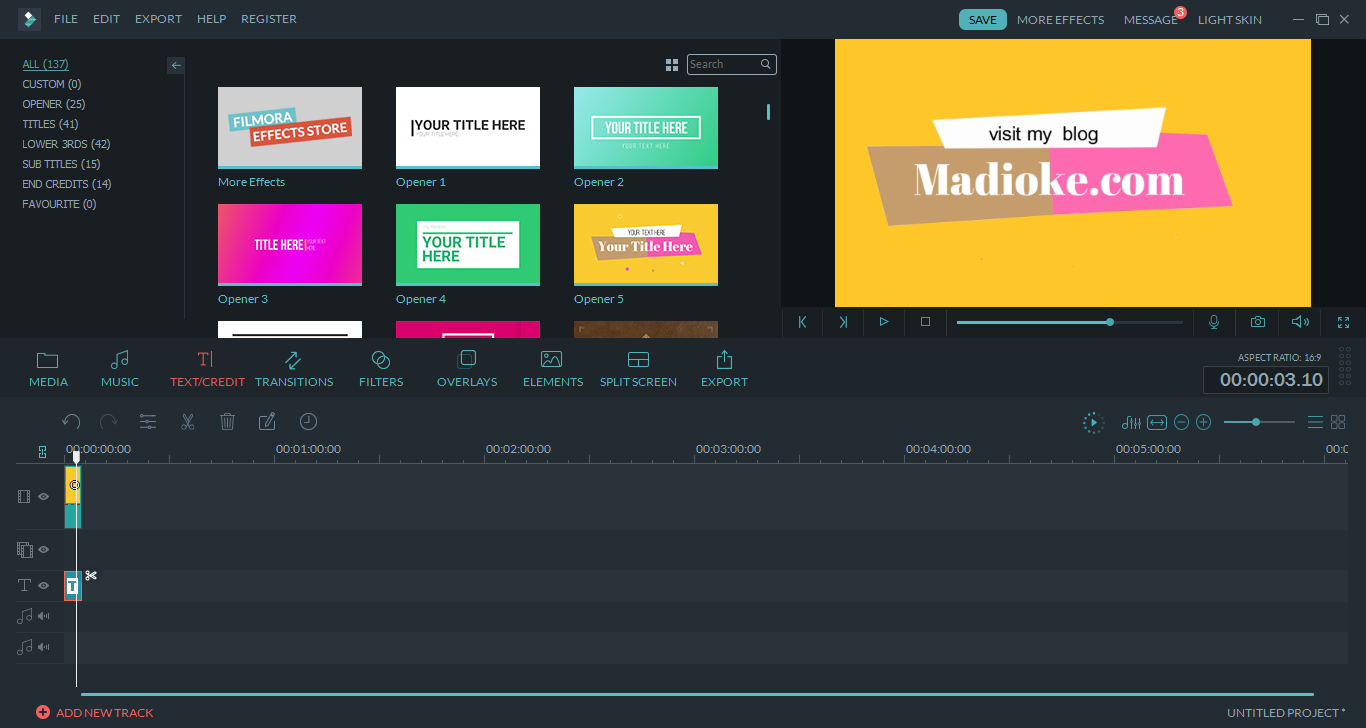Open the Overlays tab
1366x728 pixels.
467,369
